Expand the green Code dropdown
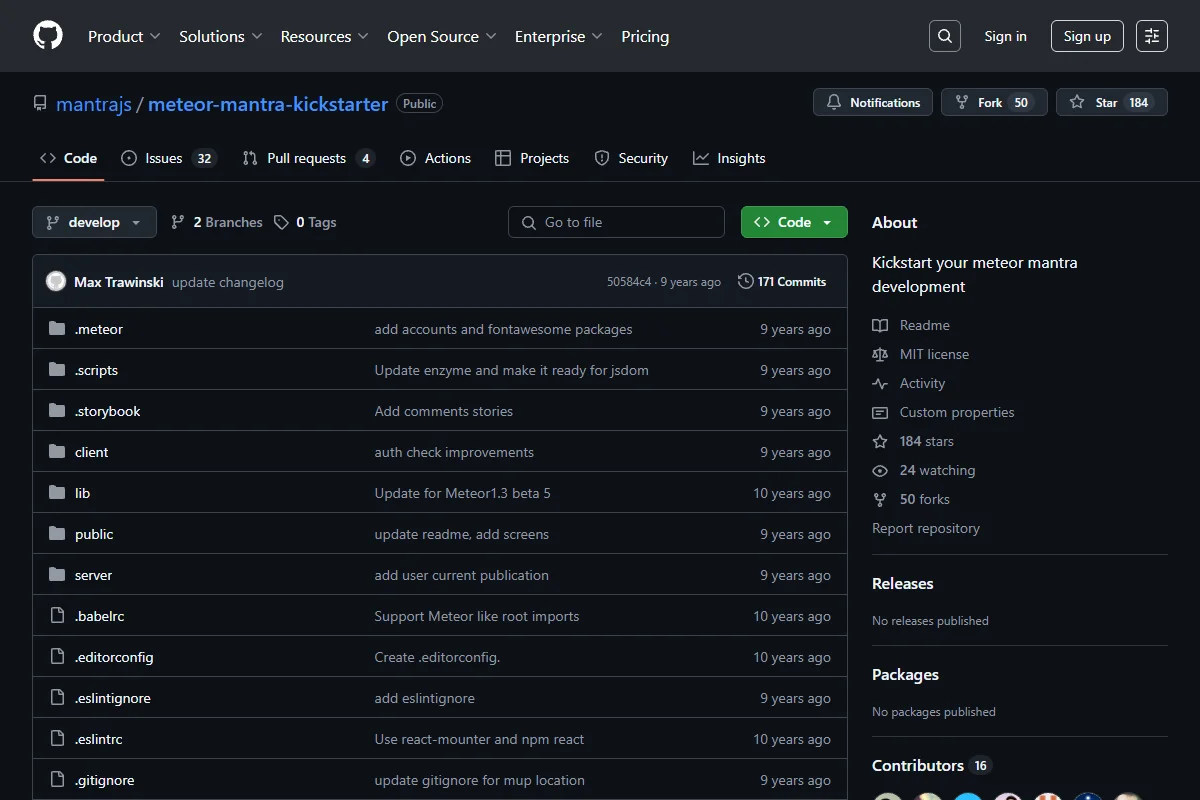 (794, 222)
